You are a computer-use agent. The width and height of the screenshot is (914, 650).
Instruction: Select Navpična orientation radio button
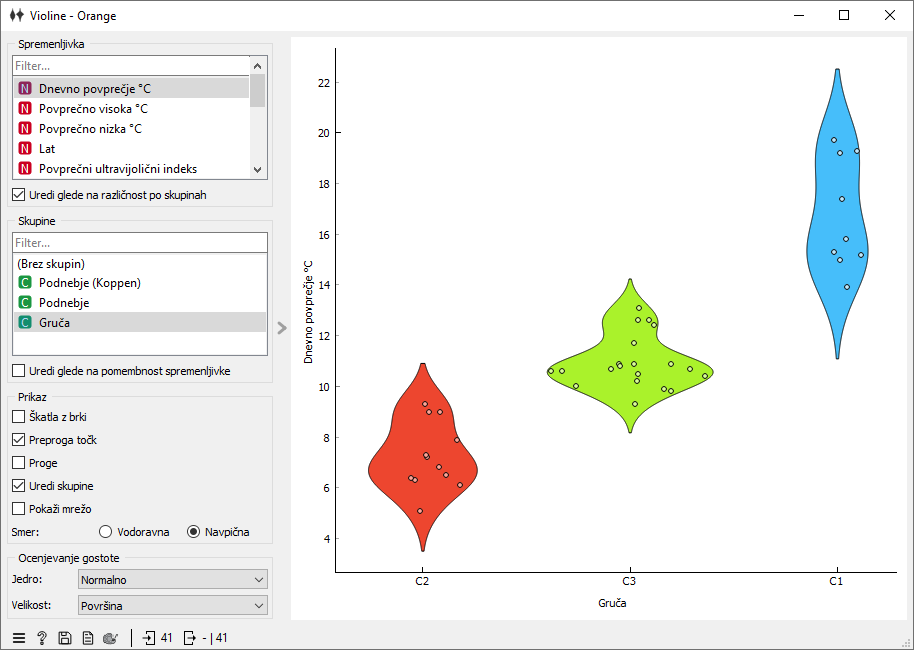pyautogui.click(x=218, y=532)
